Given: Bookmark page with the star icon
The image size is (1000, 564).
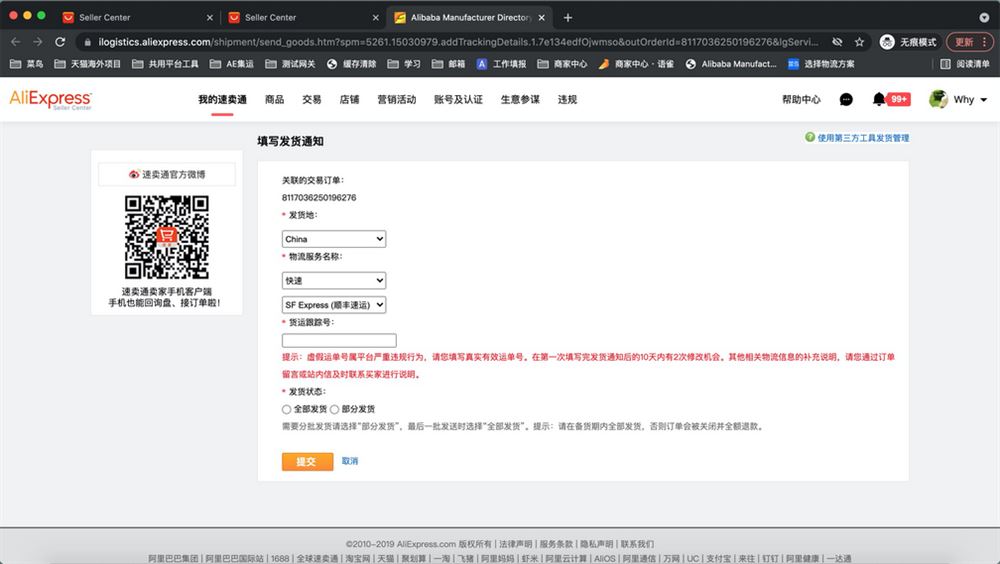Looking at the screenshot, I should click(859, 42).
